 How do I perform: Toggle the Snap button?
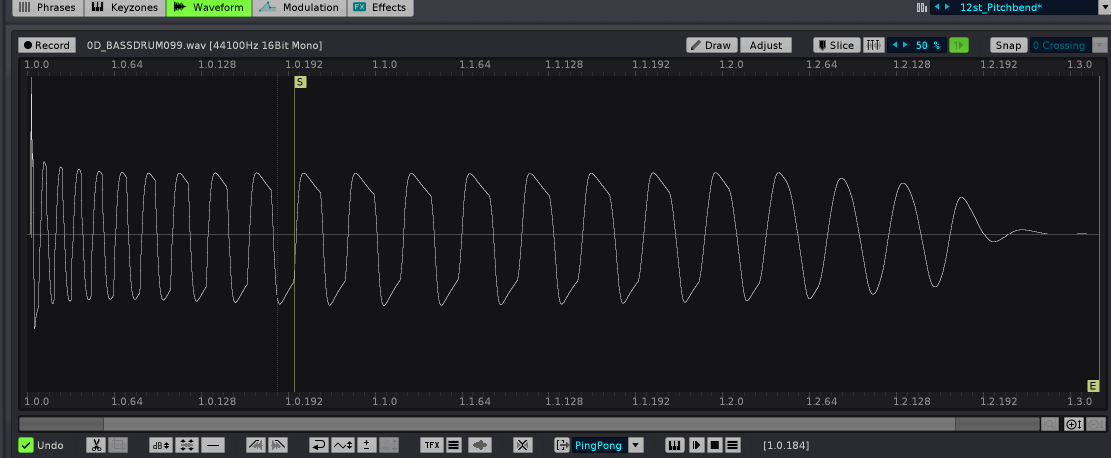[x=1008, y=45]
